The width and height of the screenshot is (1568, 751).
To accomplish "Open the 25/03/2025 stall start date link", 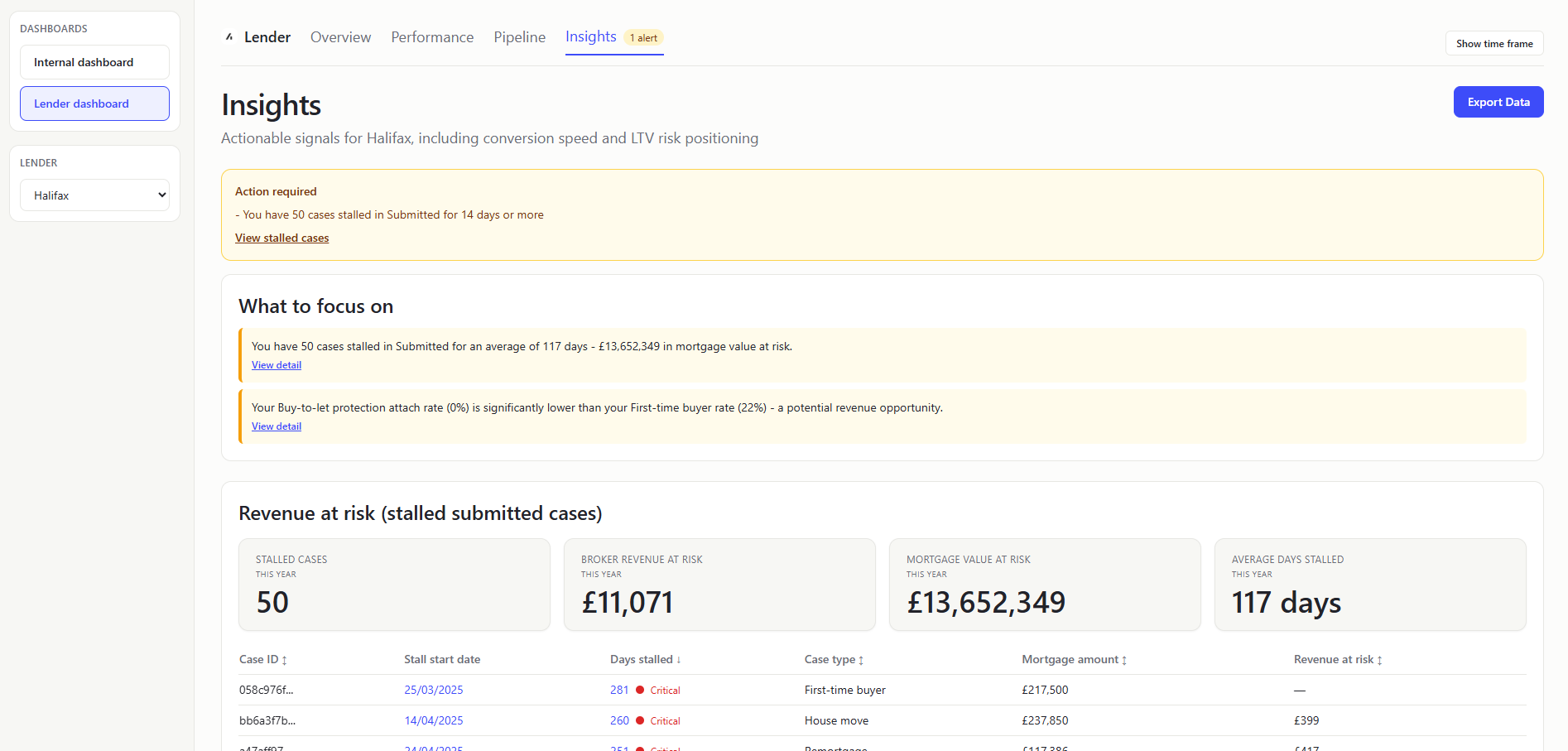I will tap(434, 690).
